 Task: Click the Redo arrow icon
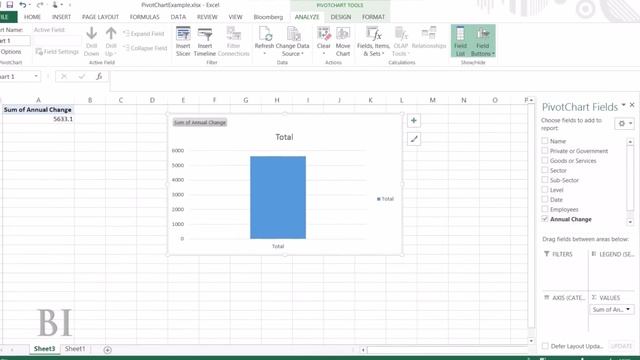coord(40,5)
